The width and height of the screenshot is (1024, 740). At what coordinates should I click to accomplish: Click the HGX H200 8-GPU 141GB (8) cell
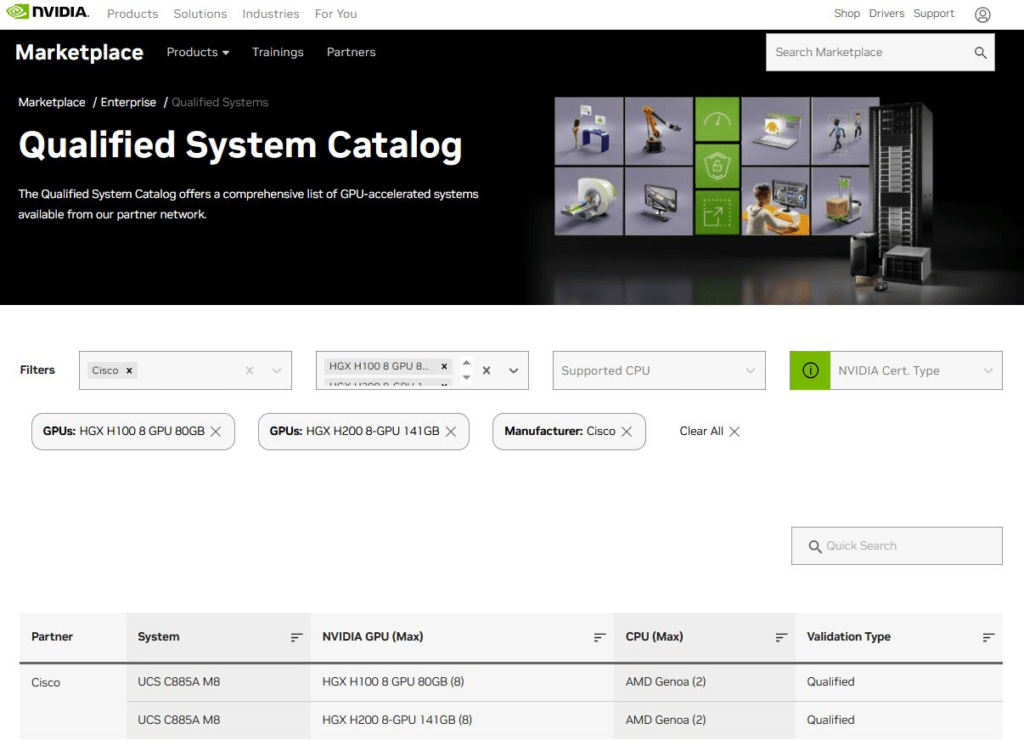pos(397,720)
